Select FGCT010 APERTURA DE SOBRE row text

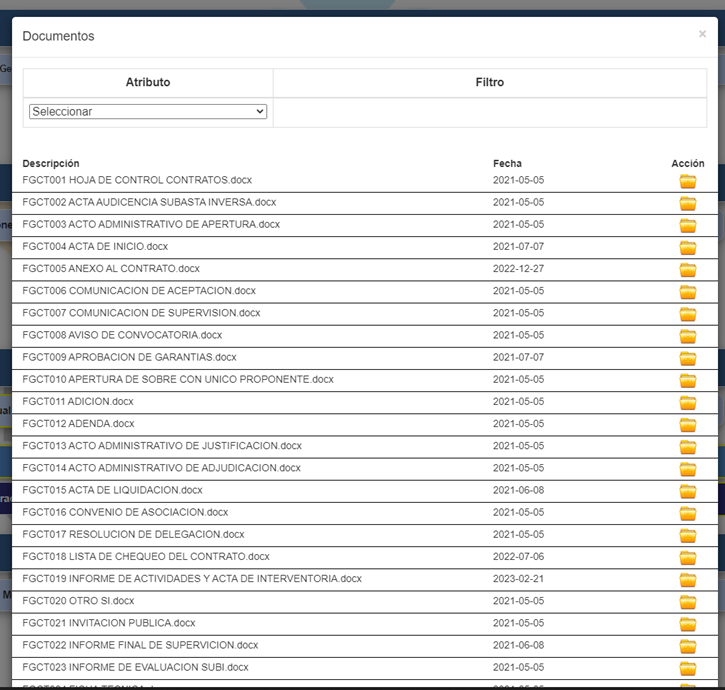178,380
